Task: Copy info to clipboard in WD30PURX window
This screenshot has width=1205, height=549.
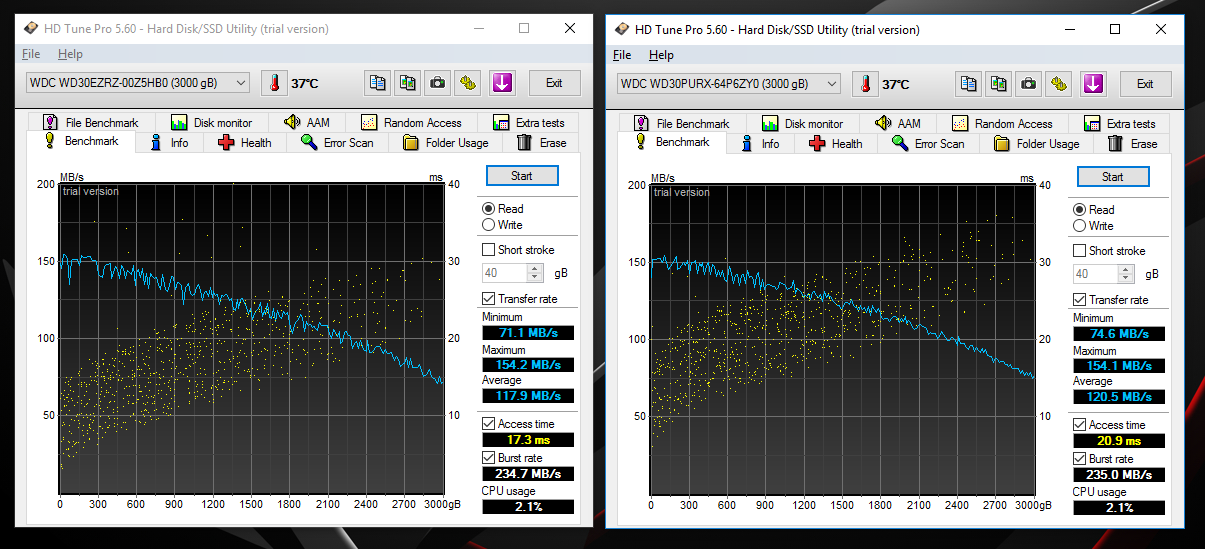Action: (x=968, y=84)
